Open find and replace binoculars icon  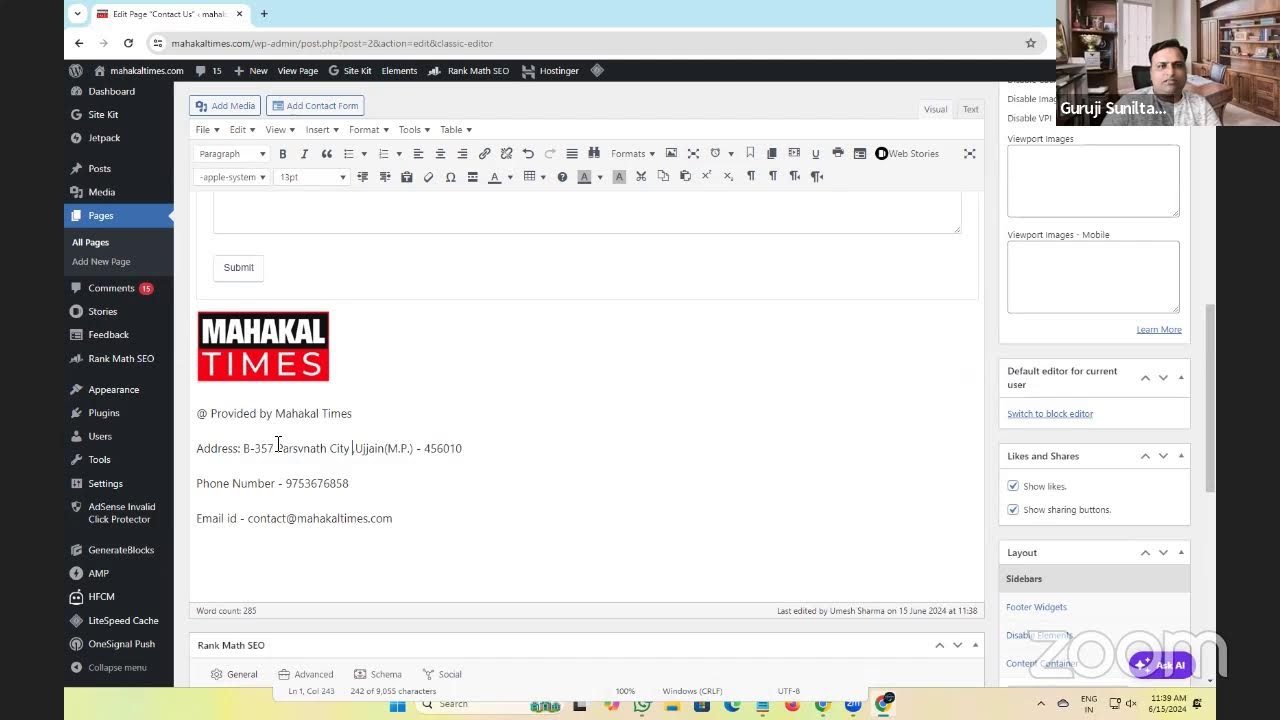tap(594, 154)
